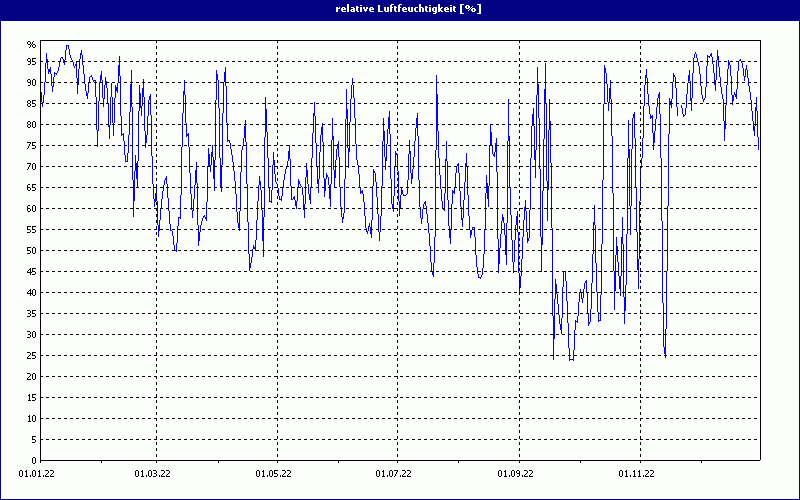800x500 pixels.
Task: Click the 01.05.22 x-axis label
Action: 273,473
